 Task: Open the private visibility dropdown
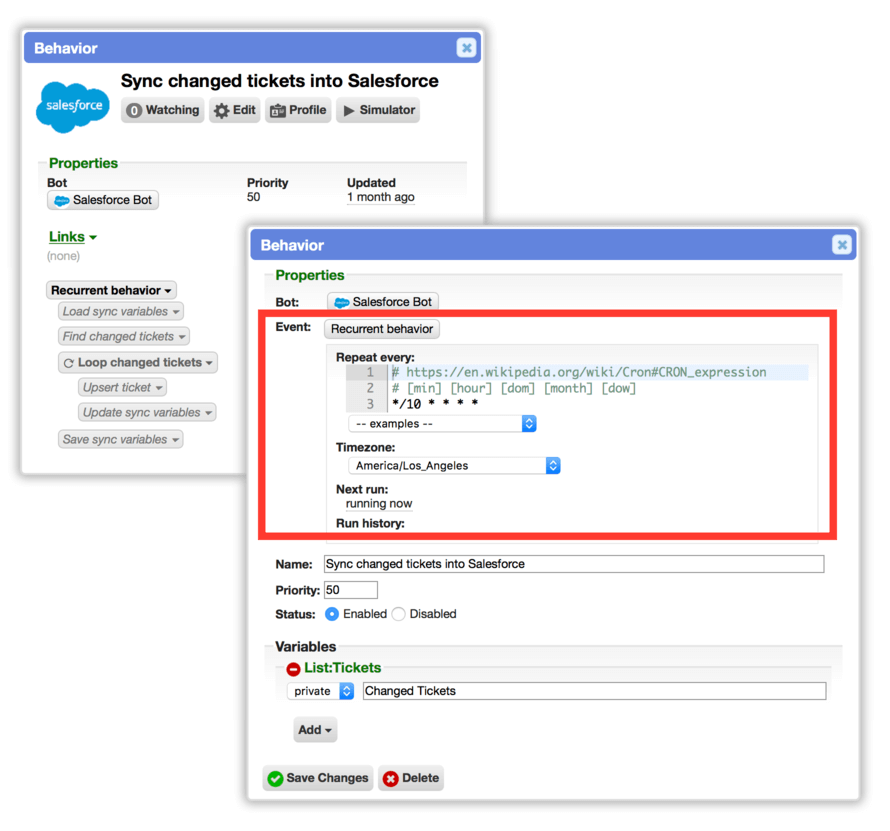[x=321, y=691]
